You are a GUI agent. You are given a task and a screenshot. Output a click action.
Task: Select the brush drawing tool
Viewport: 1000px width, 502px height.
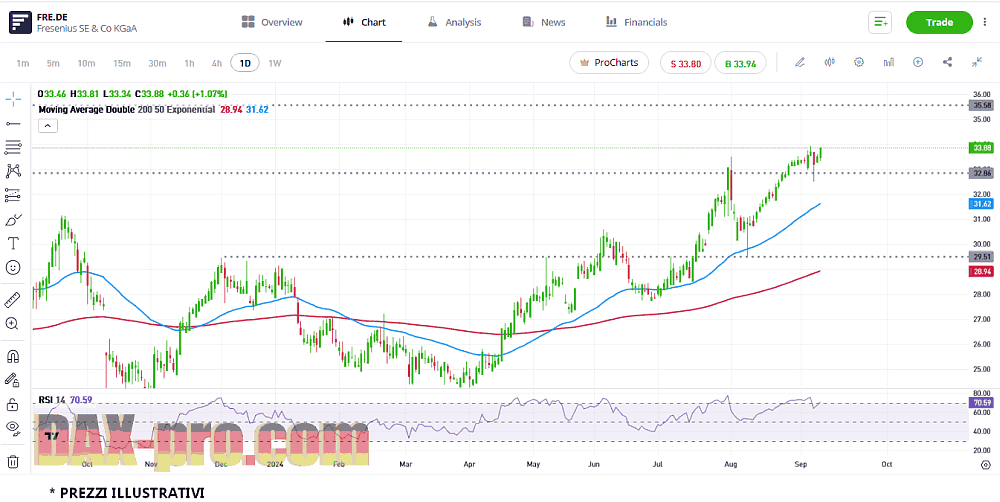(x=13, y=219)
